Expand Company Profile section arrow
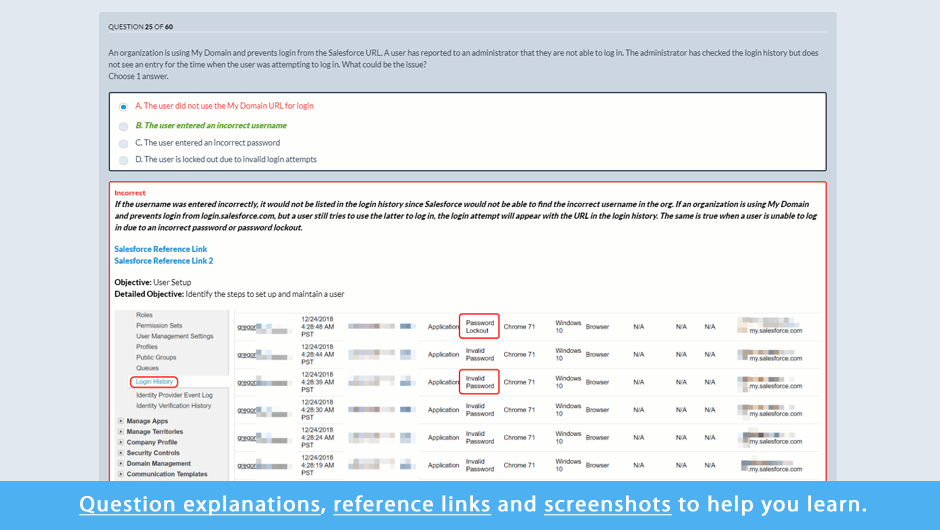 121,443
